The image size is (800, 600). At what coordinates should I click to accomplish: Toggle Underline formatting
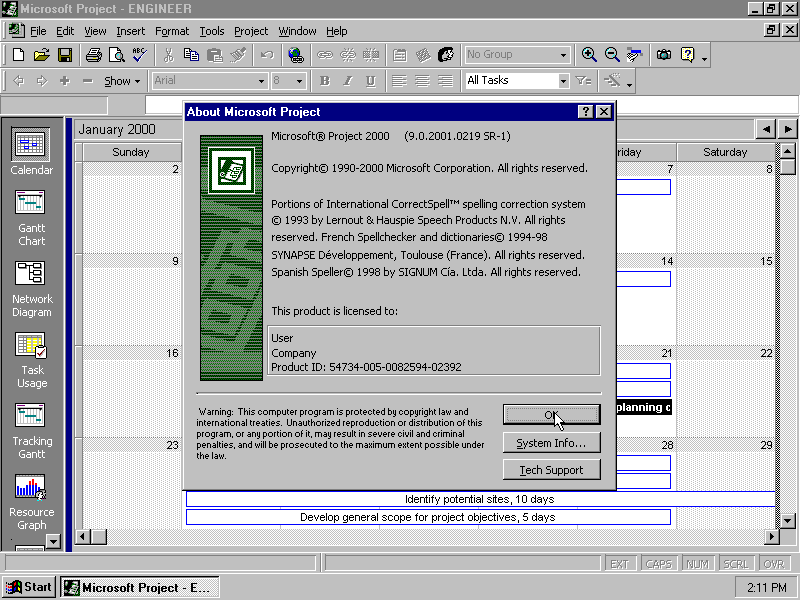[370, 81]
